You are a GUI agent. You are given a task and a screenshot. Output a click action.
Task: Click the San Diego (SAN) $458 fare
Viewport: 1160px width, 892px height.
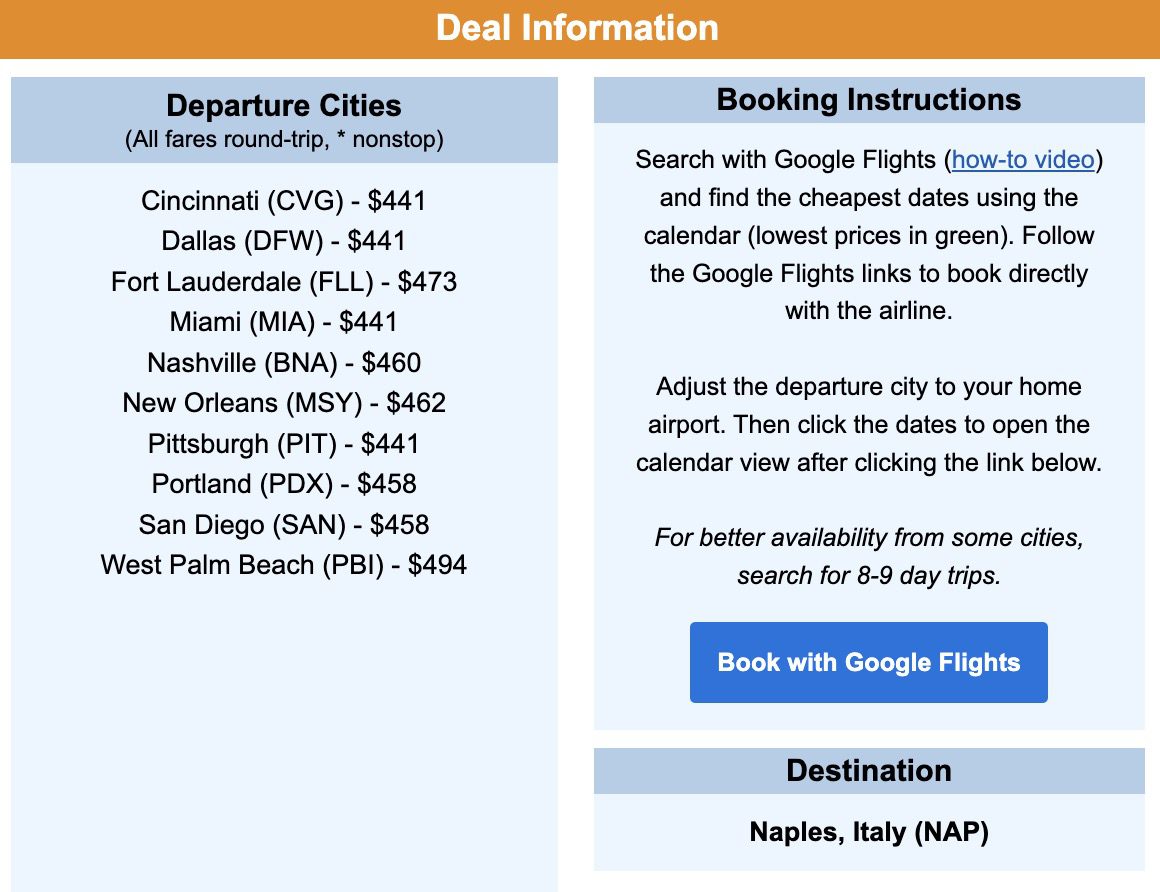pos(283,524)
